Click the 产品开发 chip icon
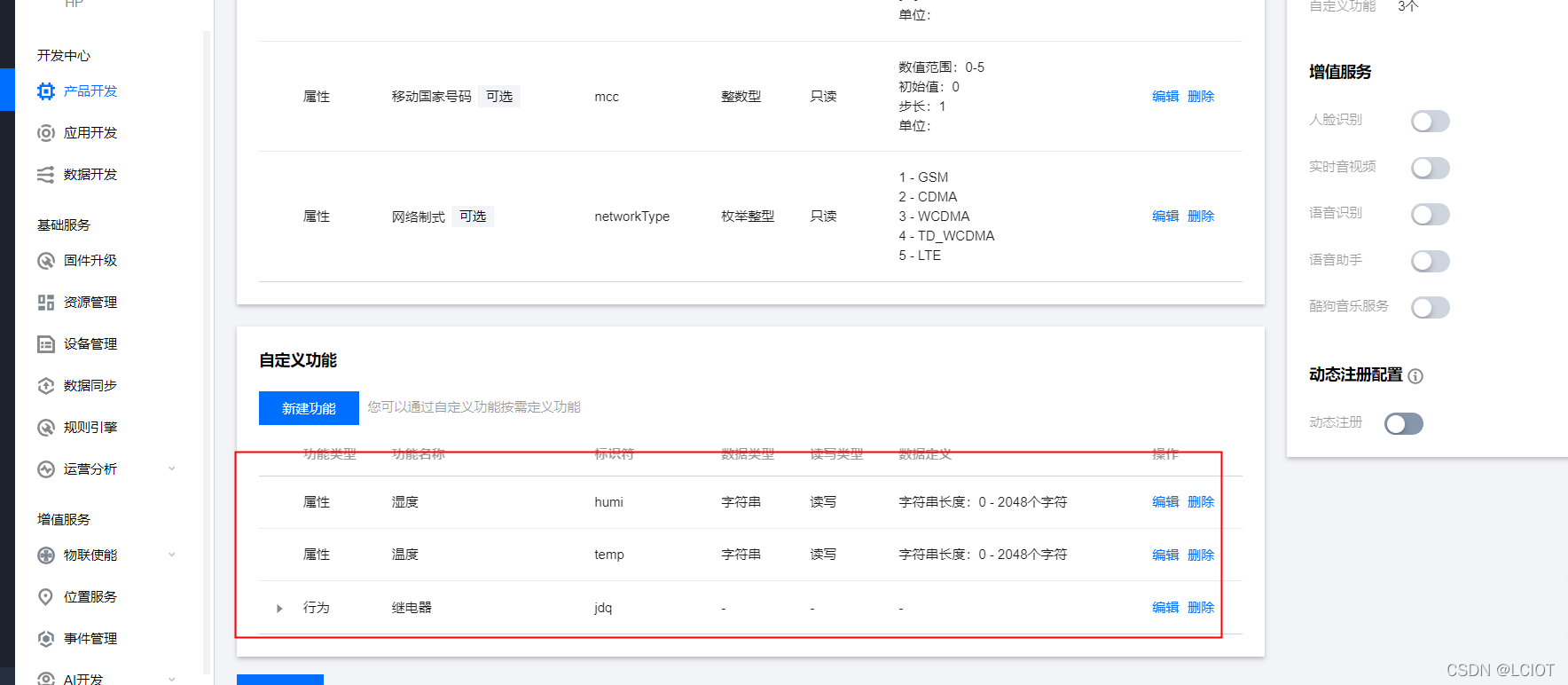Image resolution: width=1568 pixels, height=685 pixels. click(46, 91)
